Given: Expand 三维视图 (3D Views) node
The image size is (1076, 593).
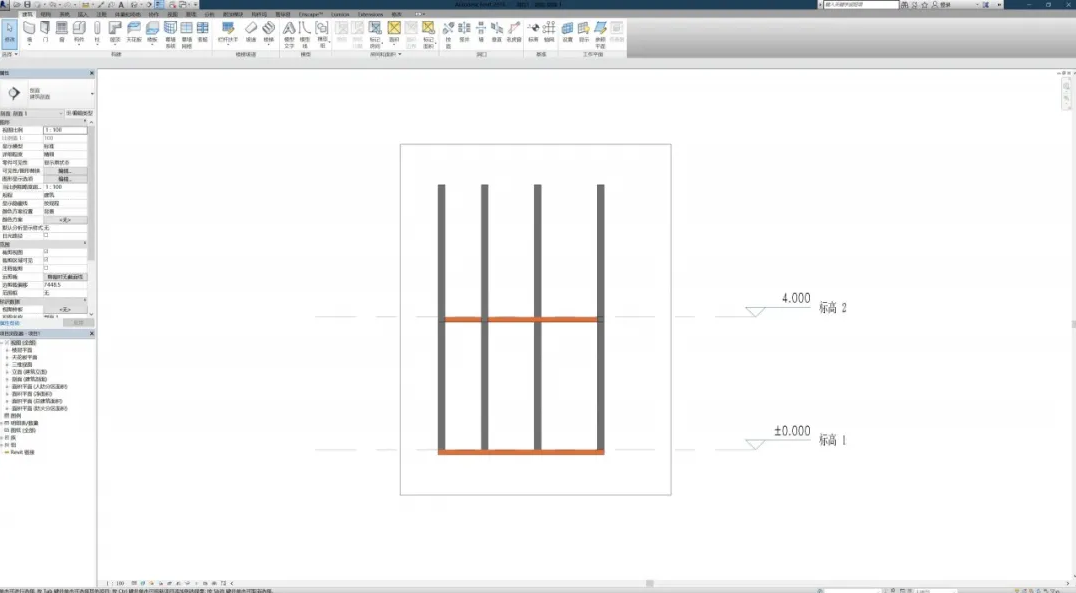Looking at the screenshot, I should [x=8, y=365].
